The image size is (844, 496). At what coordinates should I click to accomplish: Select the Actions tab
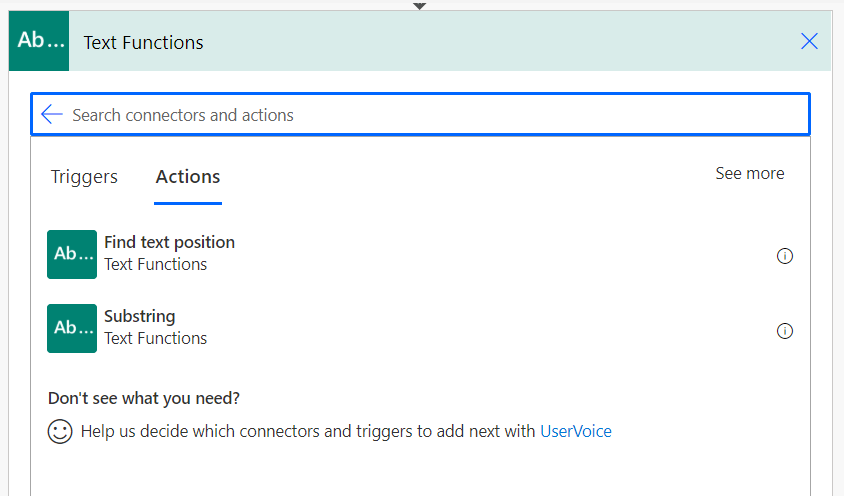pyautogui.click(x=188, y=177)
